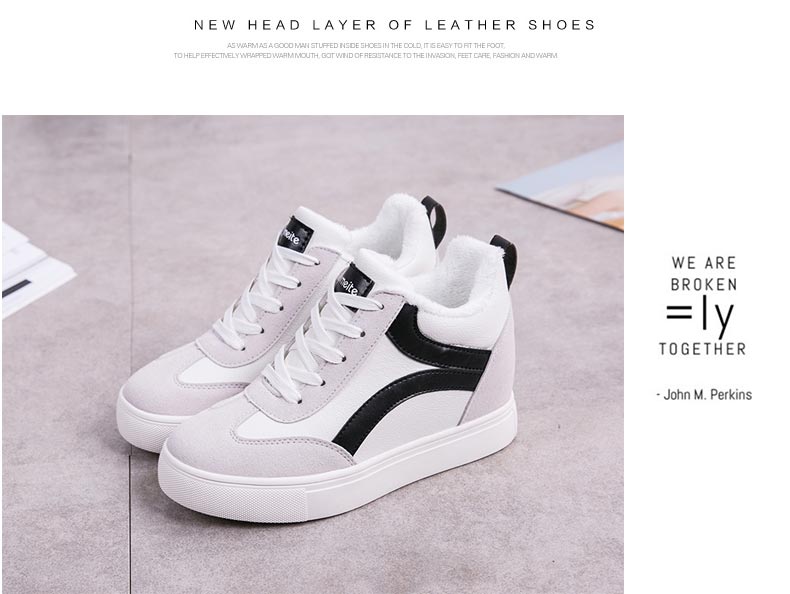Click the "meite" tongue label on rear shoe

point(293,234)
